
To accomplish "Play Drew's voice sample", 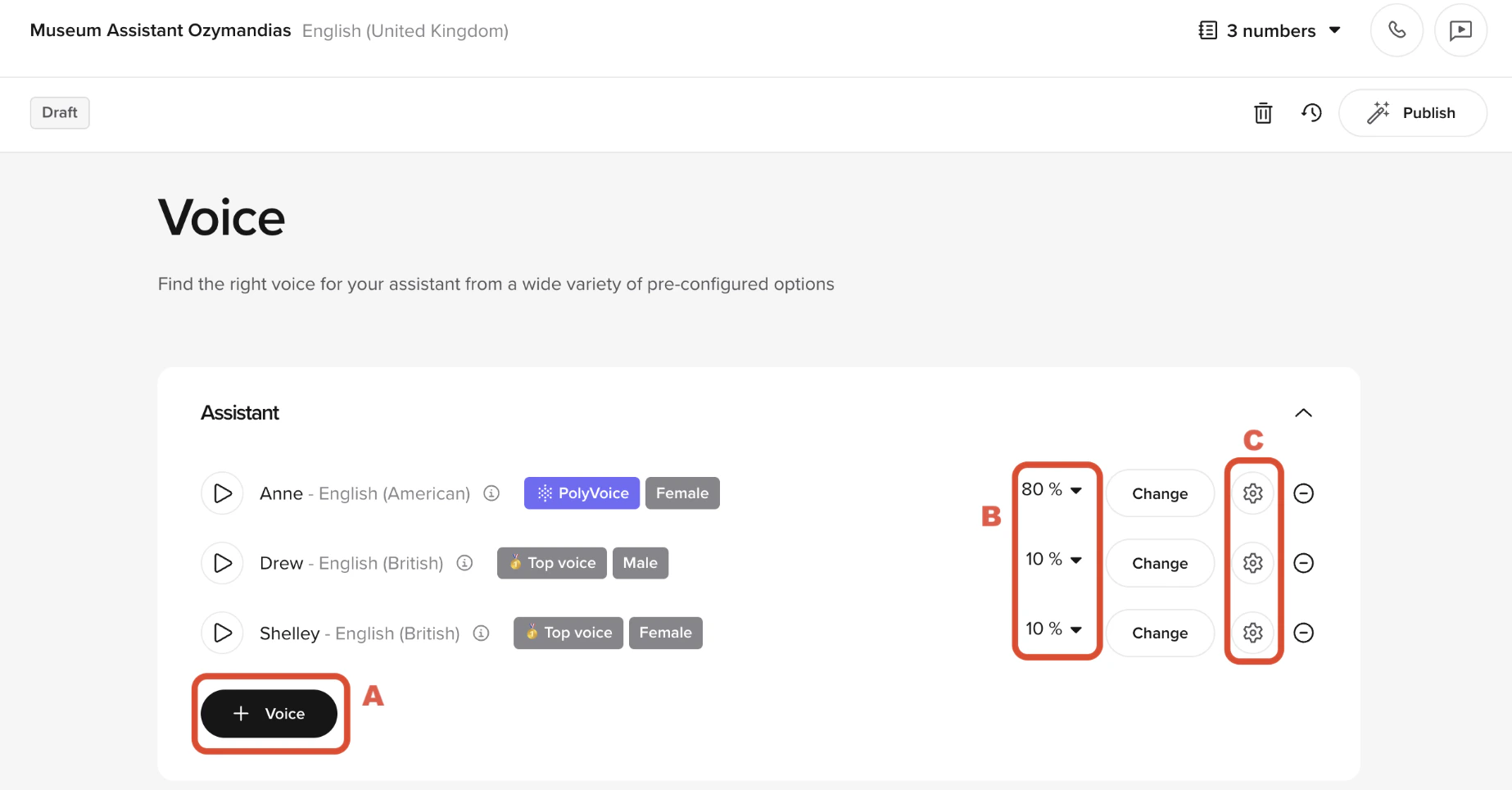I will pos(222,563).
